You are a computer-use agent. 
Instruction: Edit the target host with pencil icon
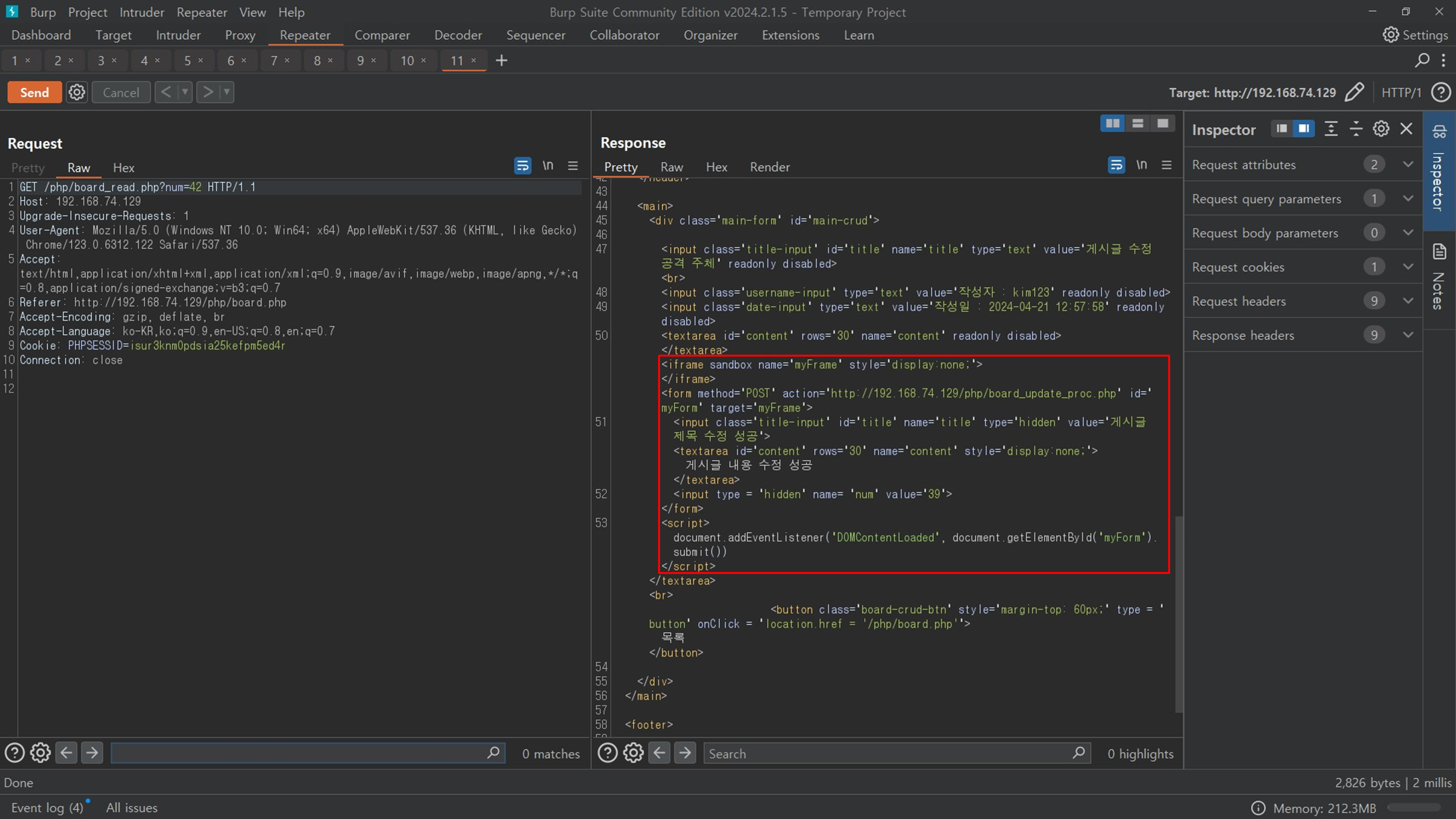[x=1354, y=92]
